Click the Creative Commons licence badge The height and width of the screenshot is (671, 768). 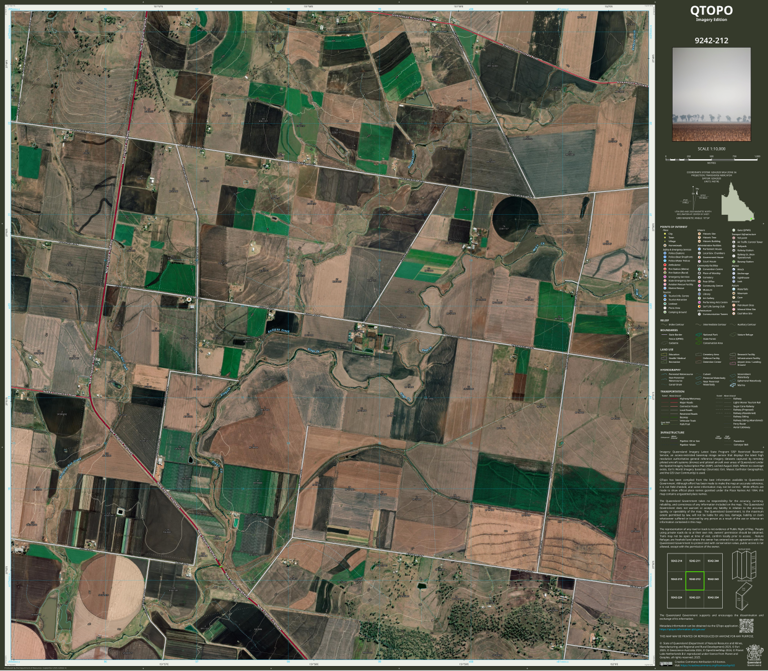(x=666, y=664)
